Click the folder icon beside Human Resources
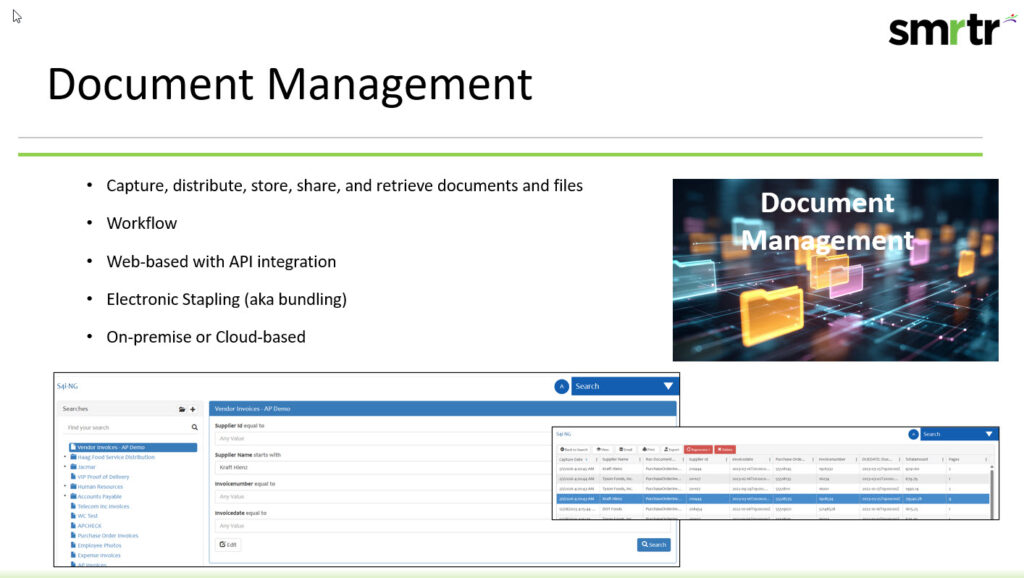 coord(73,486)
